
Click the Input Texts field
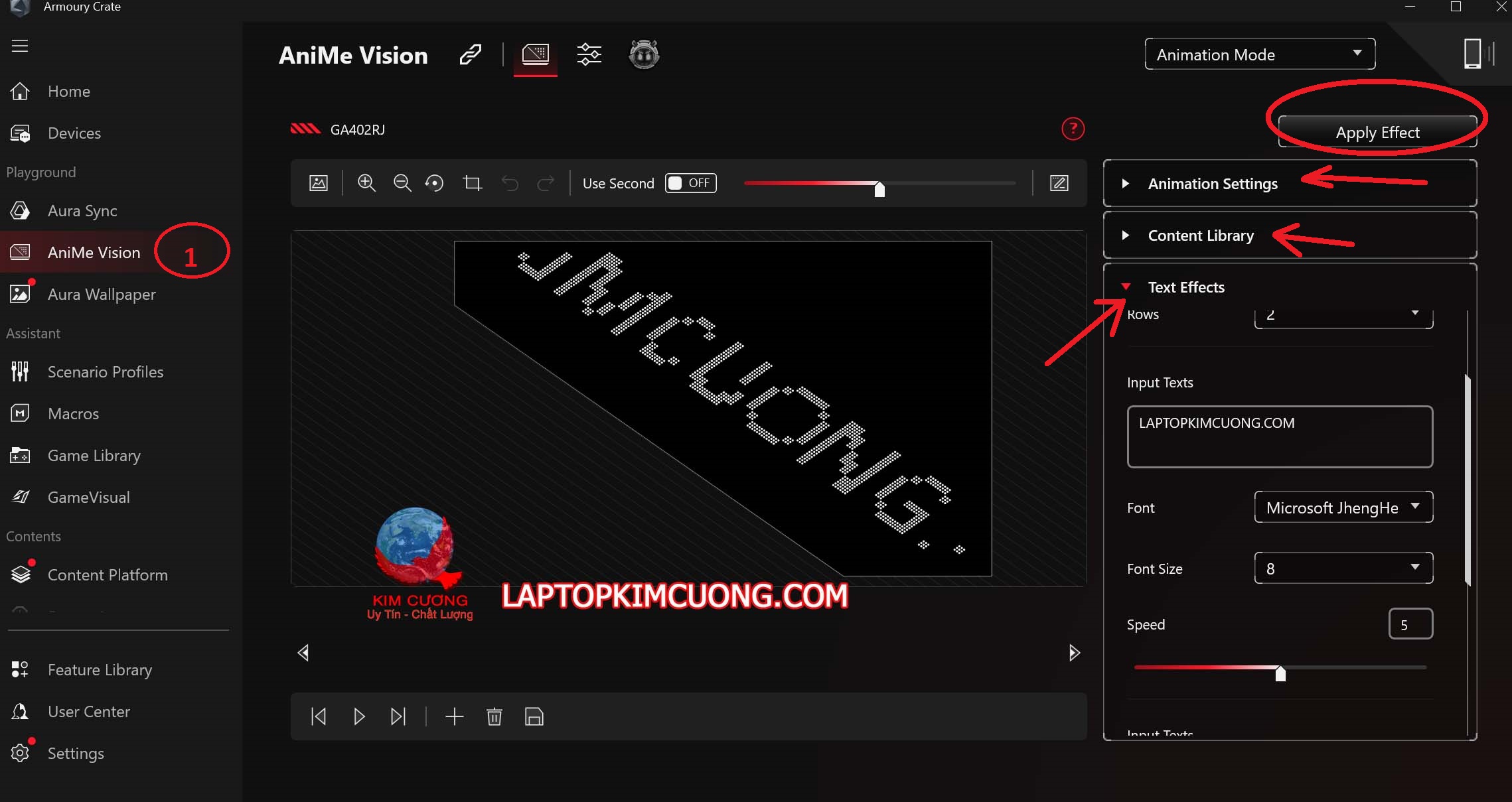[x=1279, y=436]
